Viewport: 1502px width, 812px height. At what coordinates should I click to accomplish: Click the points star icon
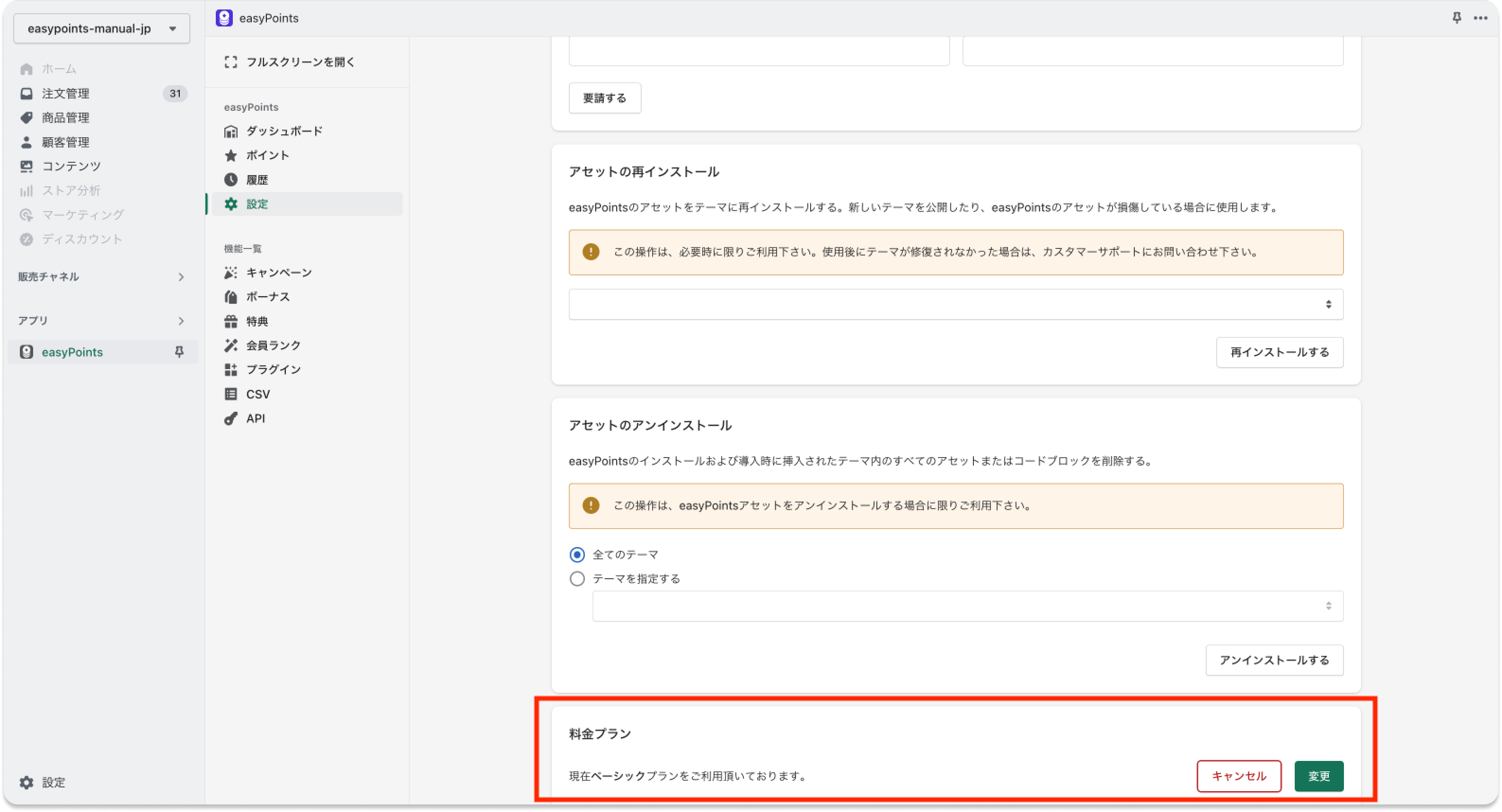231,155
